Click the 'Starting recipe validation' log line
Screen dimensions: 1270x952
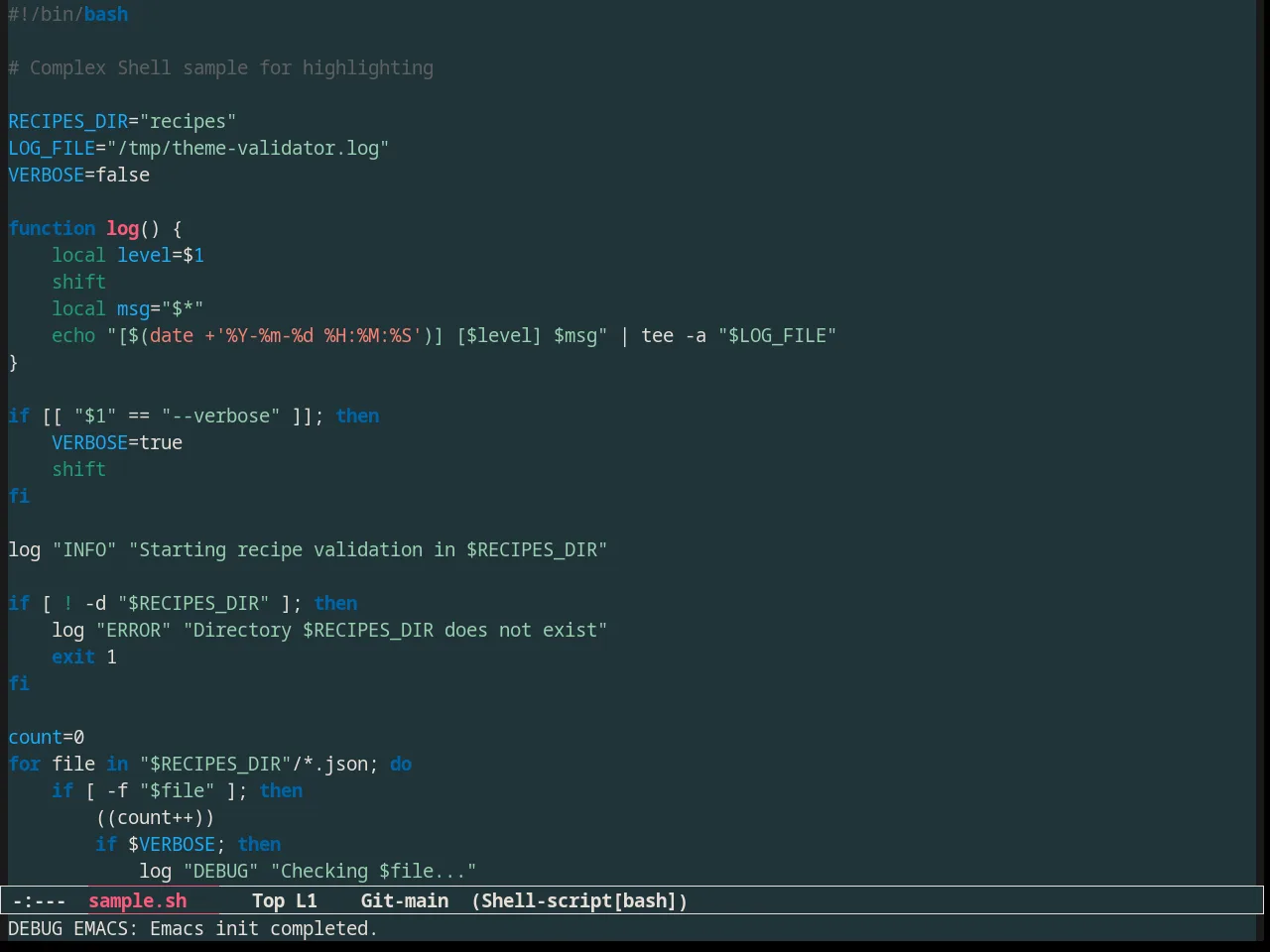click(308, 549)
